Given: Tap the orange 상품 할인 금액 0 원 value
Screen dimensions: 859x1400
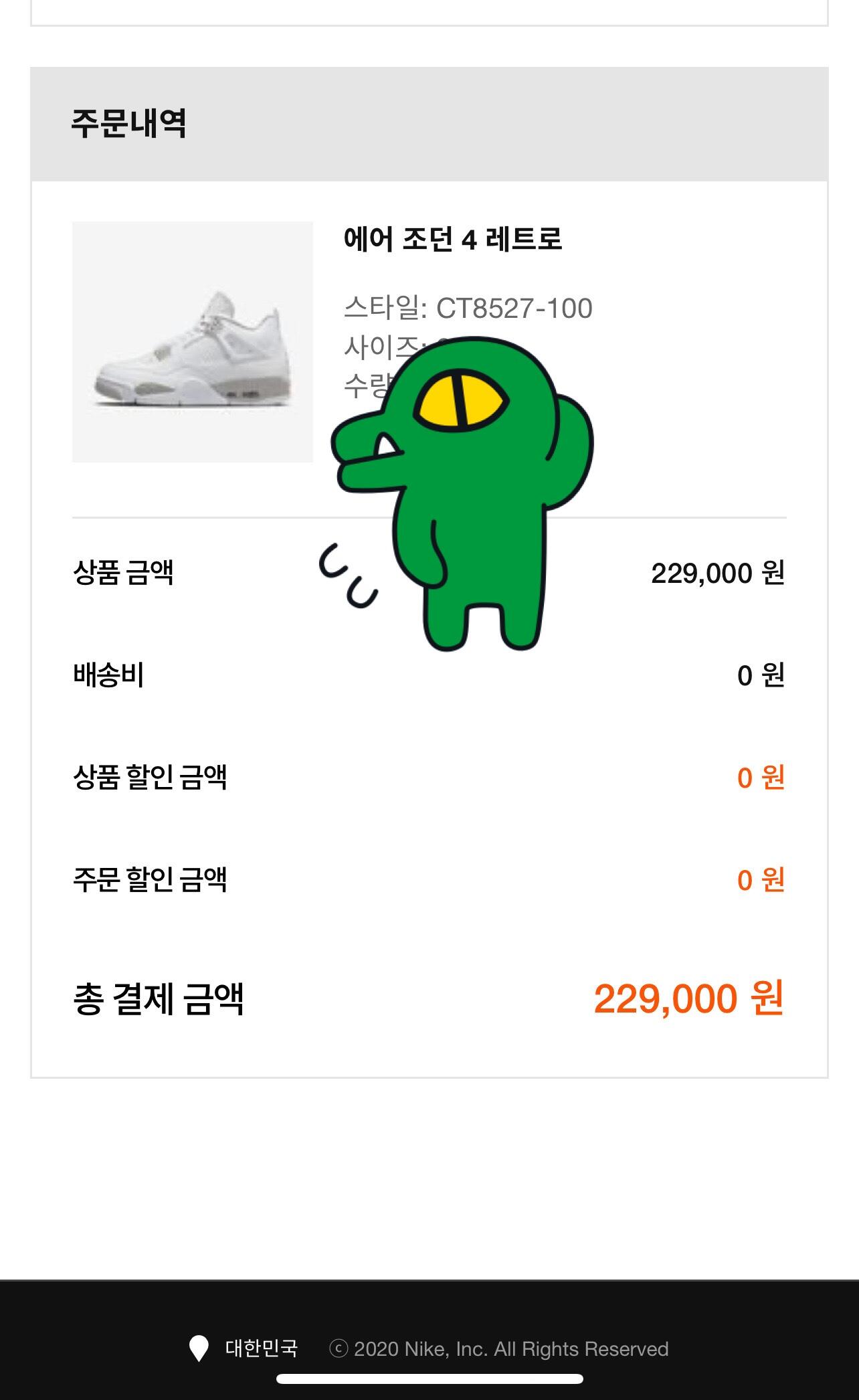Looking at the screenshot, I should click(760, 778).
